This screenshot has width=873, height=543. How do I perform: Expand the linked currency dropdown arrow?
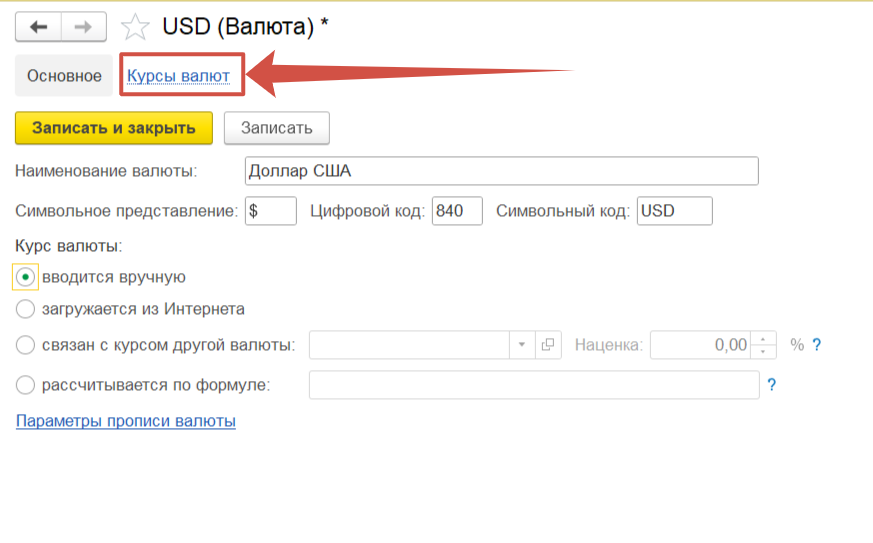tap(522, 345)
